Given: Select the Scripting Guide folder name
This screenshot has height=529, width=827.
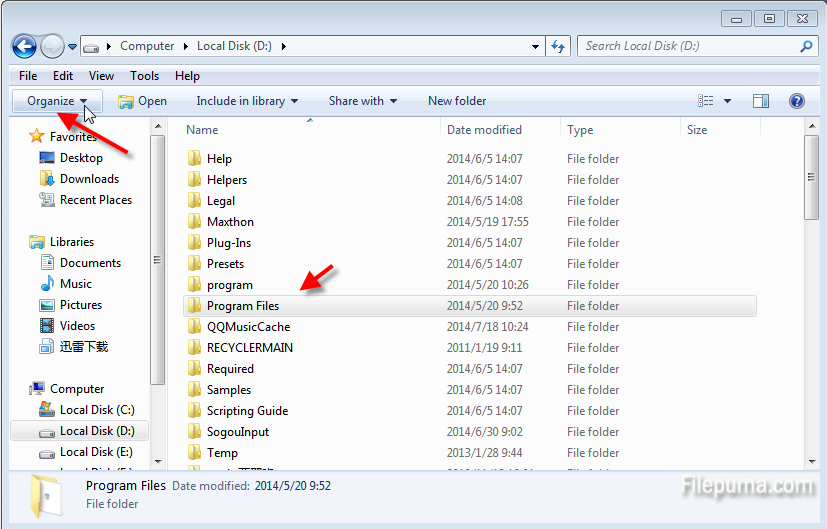Looking at the screenshot, I should pyautogui.click(x=247, y=411).
